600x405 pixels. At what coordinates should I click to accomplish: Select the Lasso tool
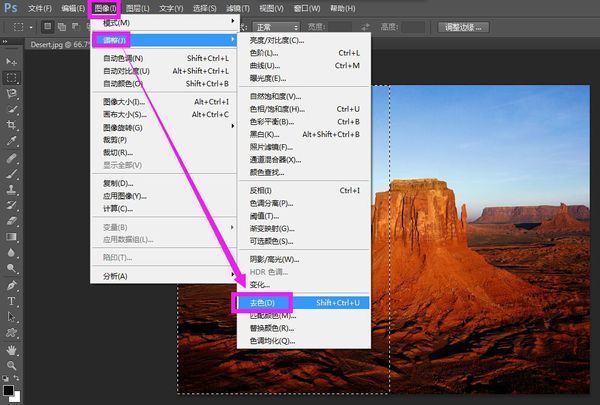pyautogui.click(x=11, y=92)
